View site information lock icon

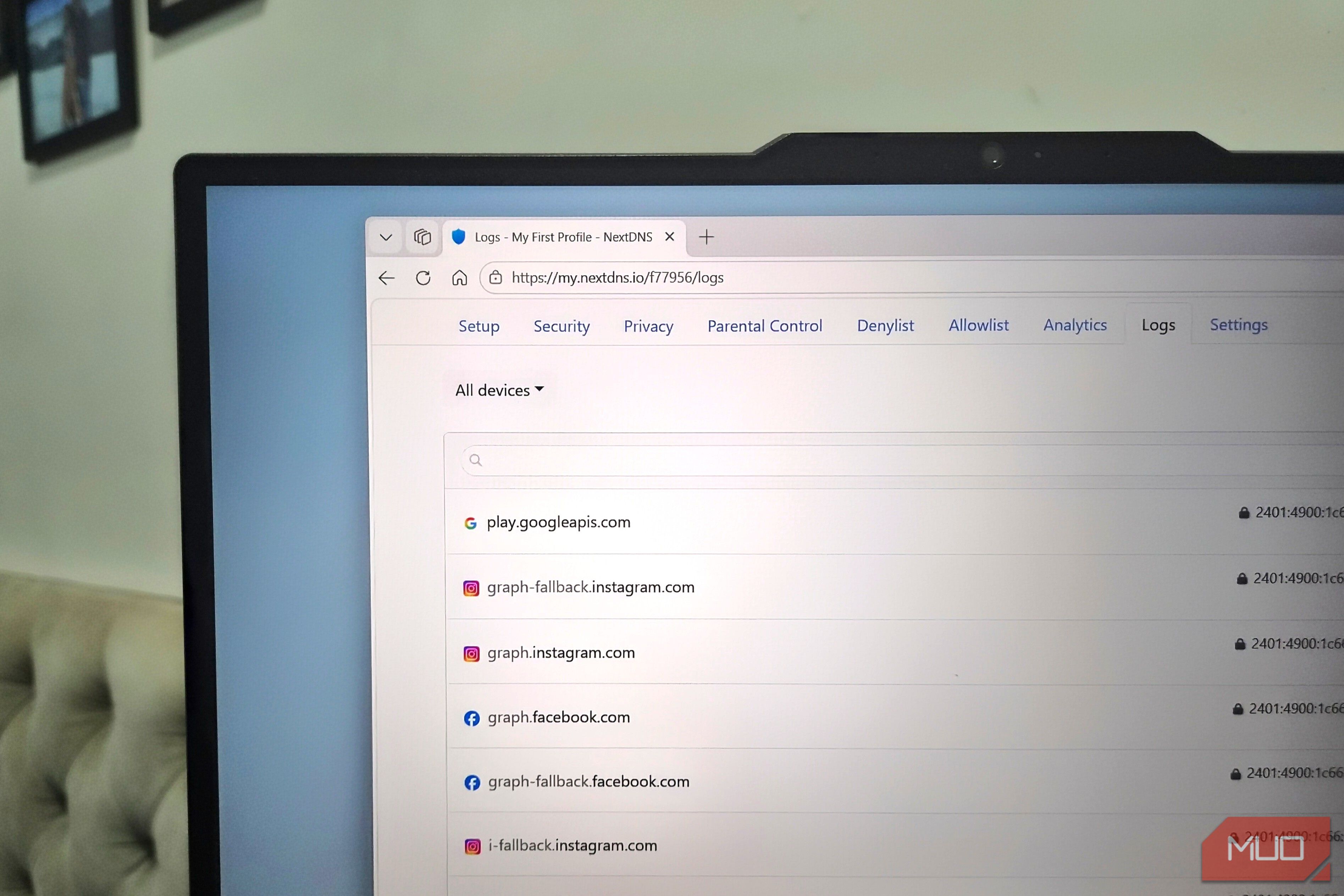point(496,278)
